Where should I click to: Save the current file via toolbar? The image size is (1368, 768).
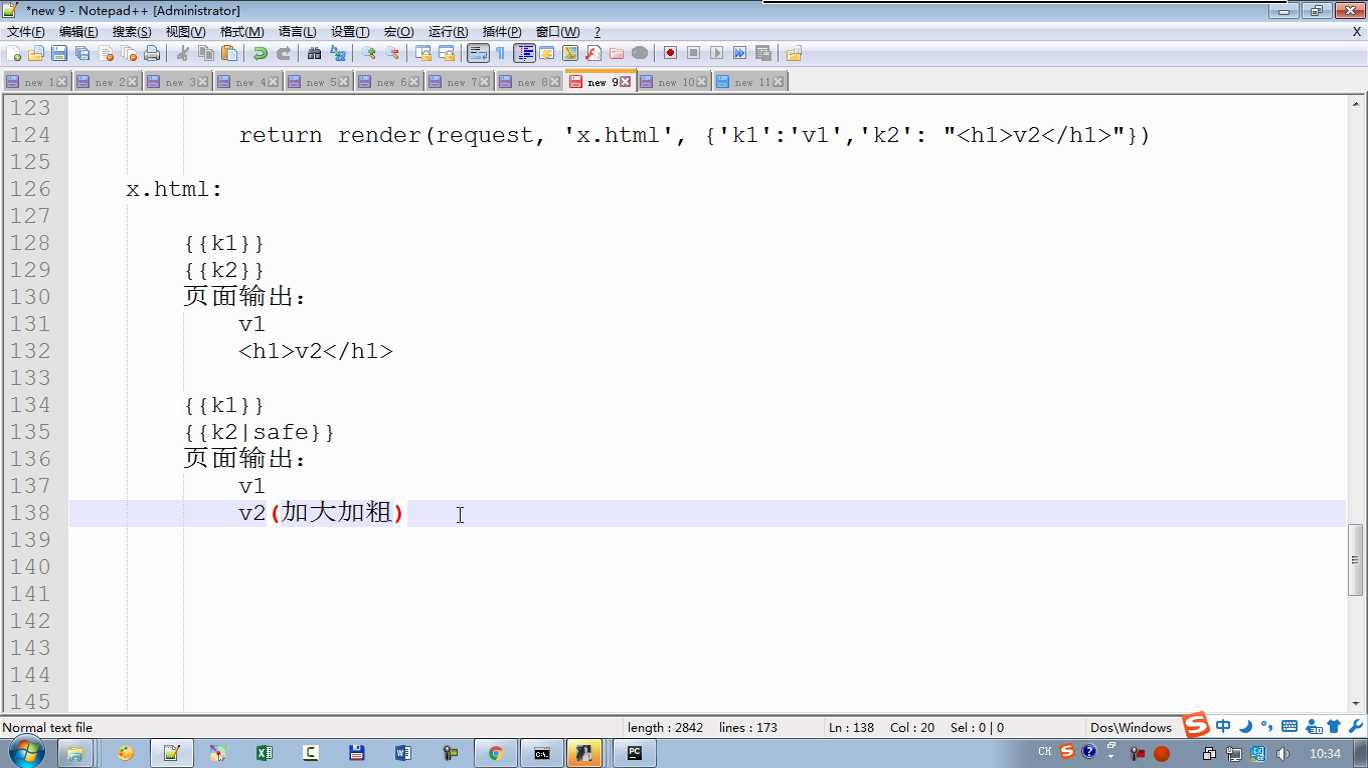tap(59, 53)
